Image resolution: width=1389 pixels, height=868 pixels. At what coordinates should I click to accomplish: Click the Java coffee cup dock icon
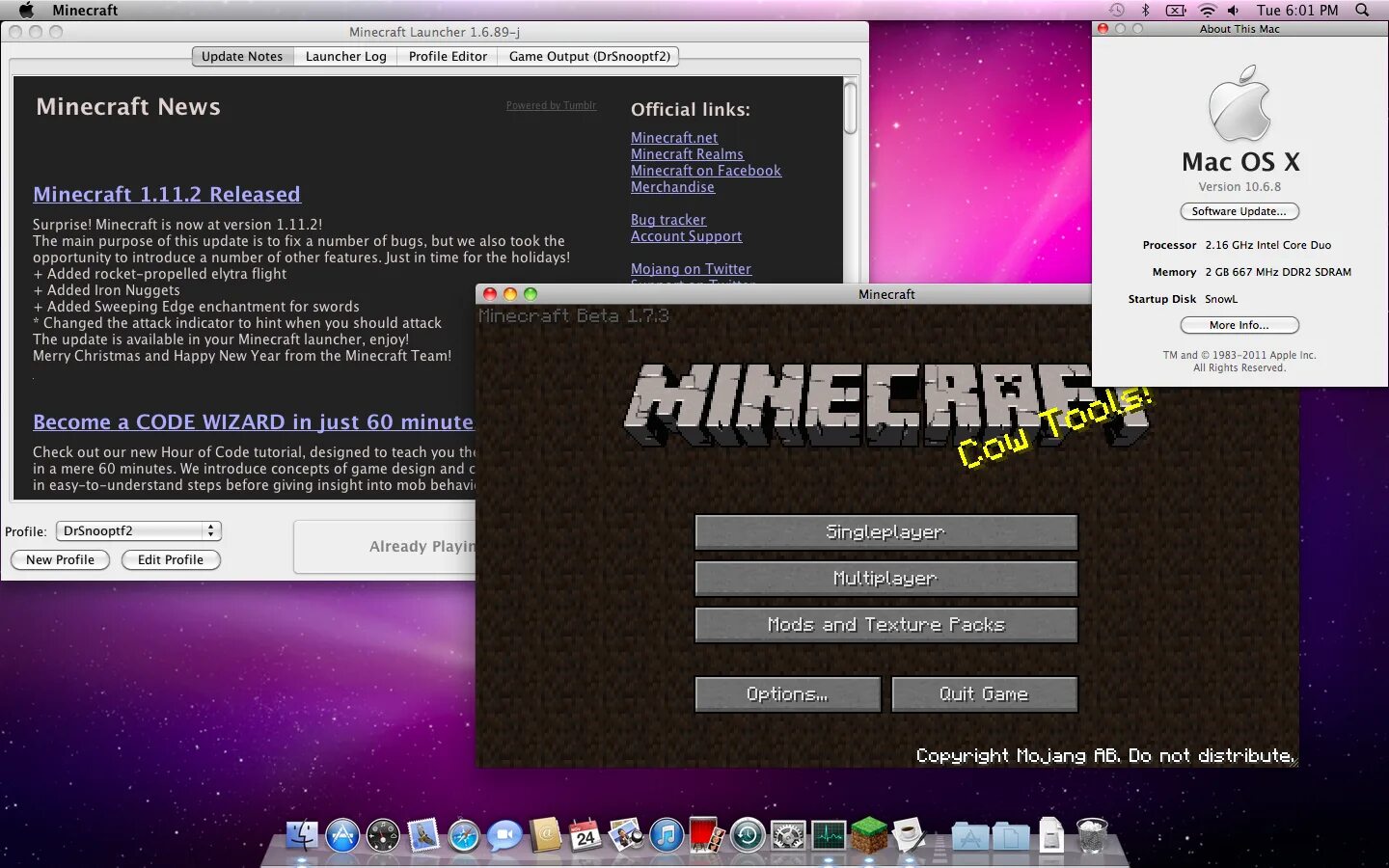point(909,835)
